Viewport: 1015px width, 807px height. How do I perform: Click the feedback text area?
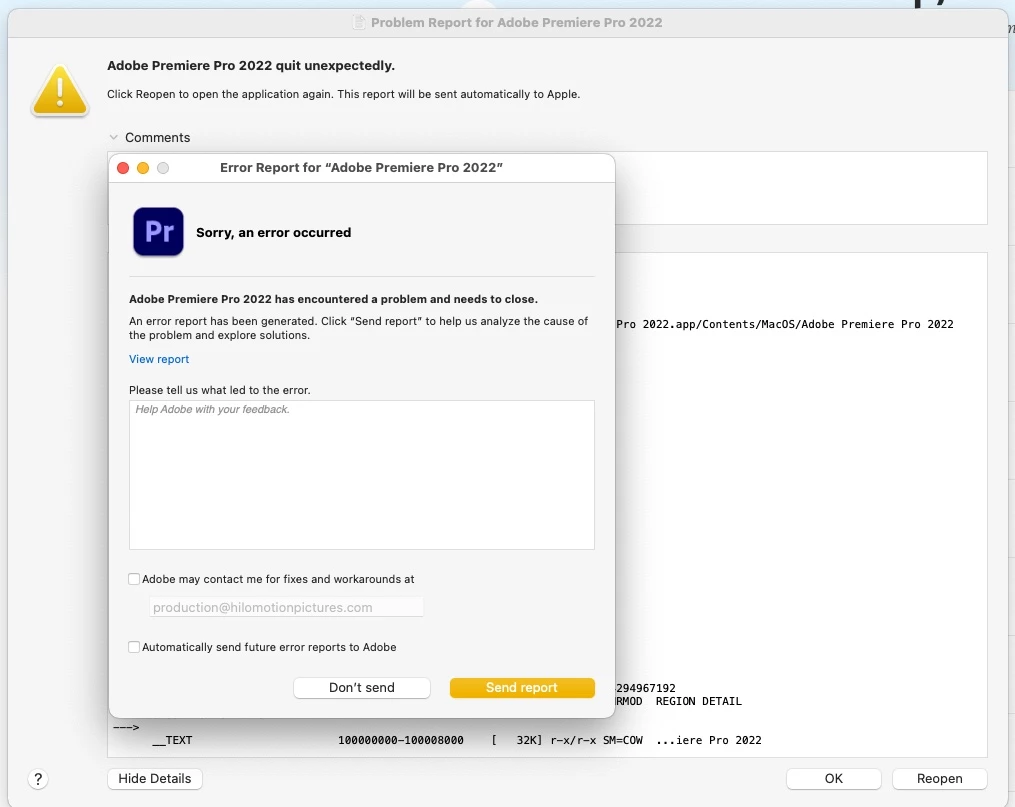362,475
